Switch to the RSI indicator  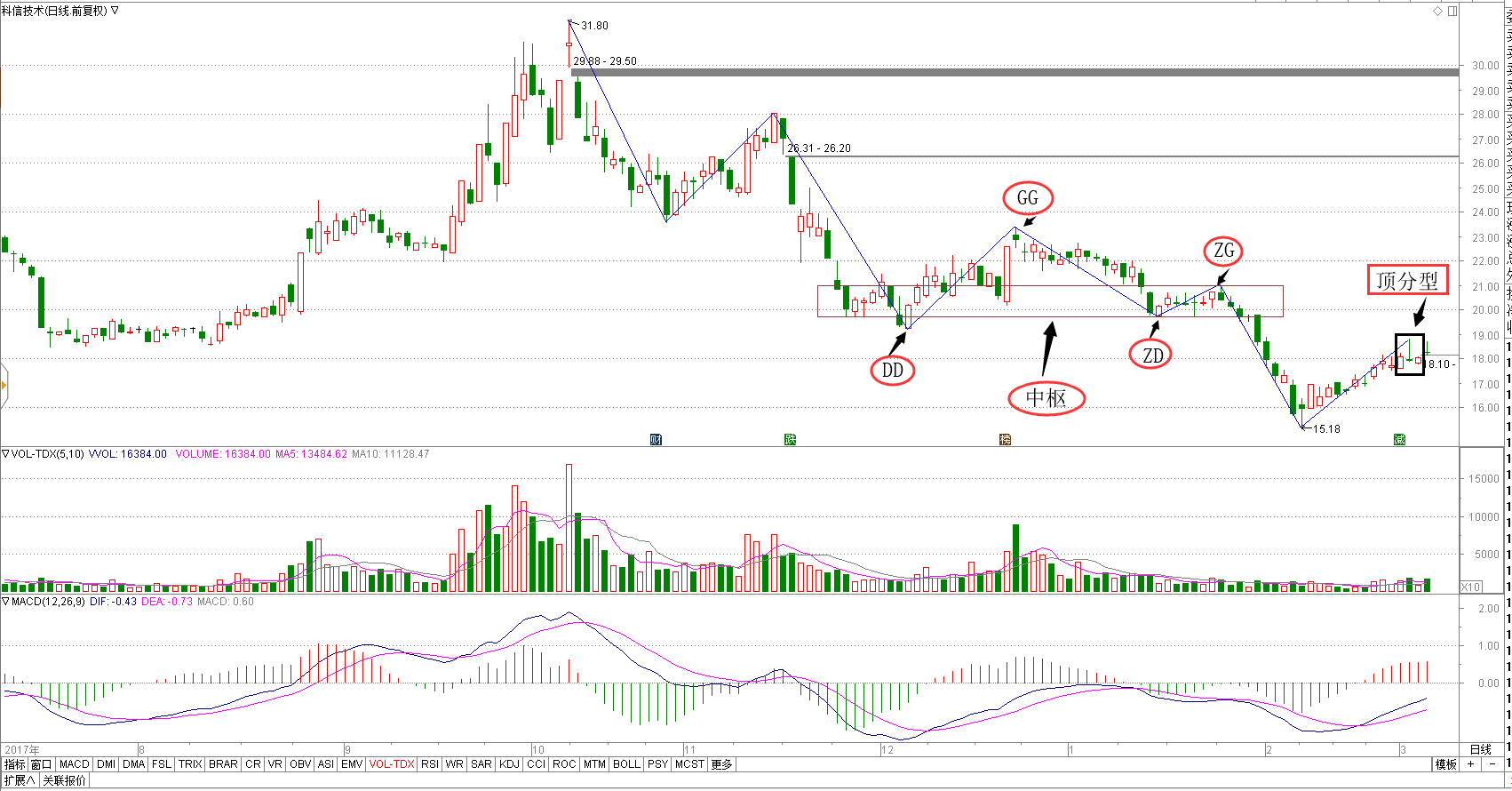coord(430,764)
